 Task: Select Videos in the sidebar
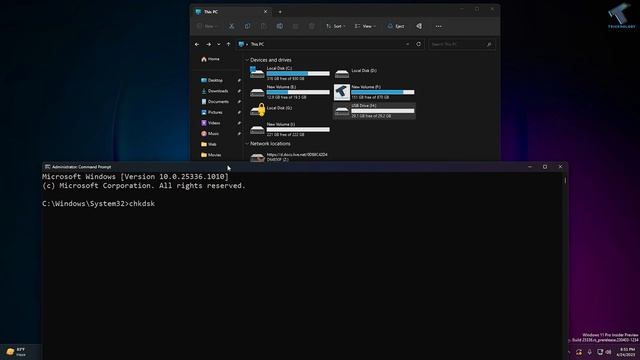point(211,123)
